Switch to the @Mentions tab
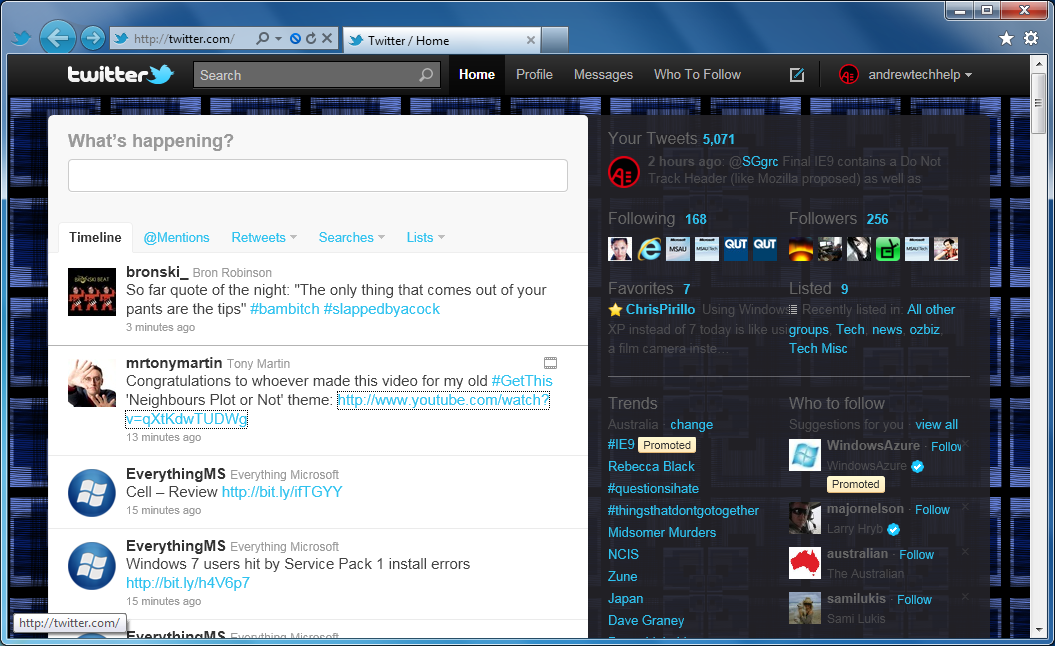The image size is (1055, 646). click(x=176, y=238)
